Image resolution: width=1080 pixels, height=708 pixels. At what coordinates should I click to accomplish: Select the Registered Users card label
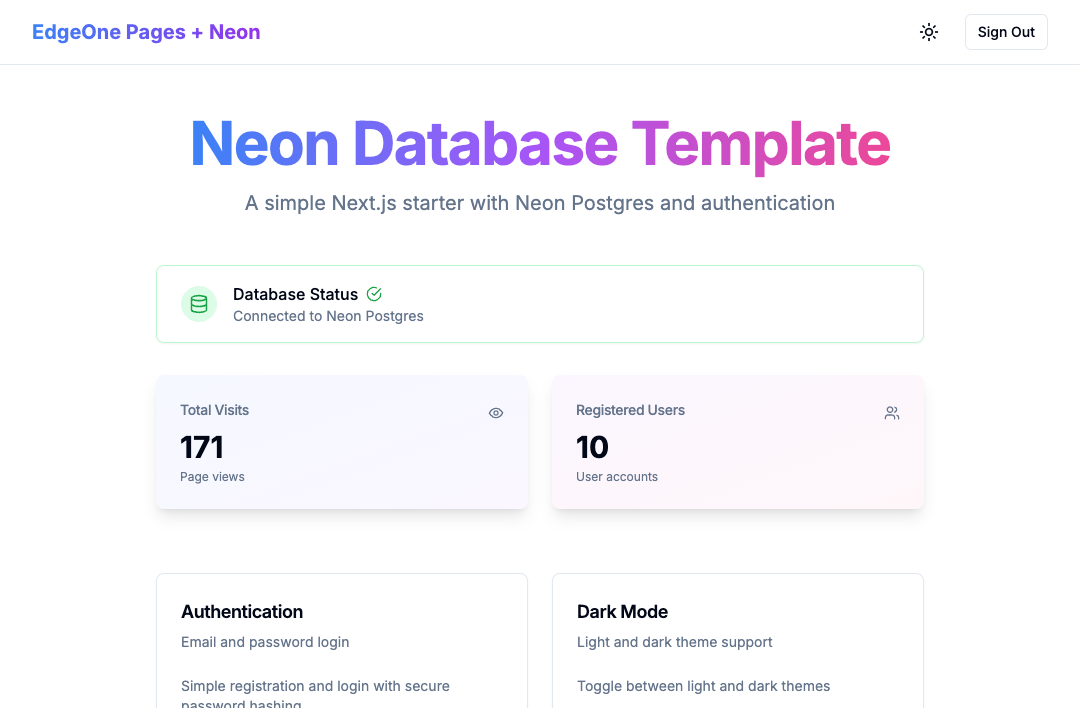click(630, 410)
